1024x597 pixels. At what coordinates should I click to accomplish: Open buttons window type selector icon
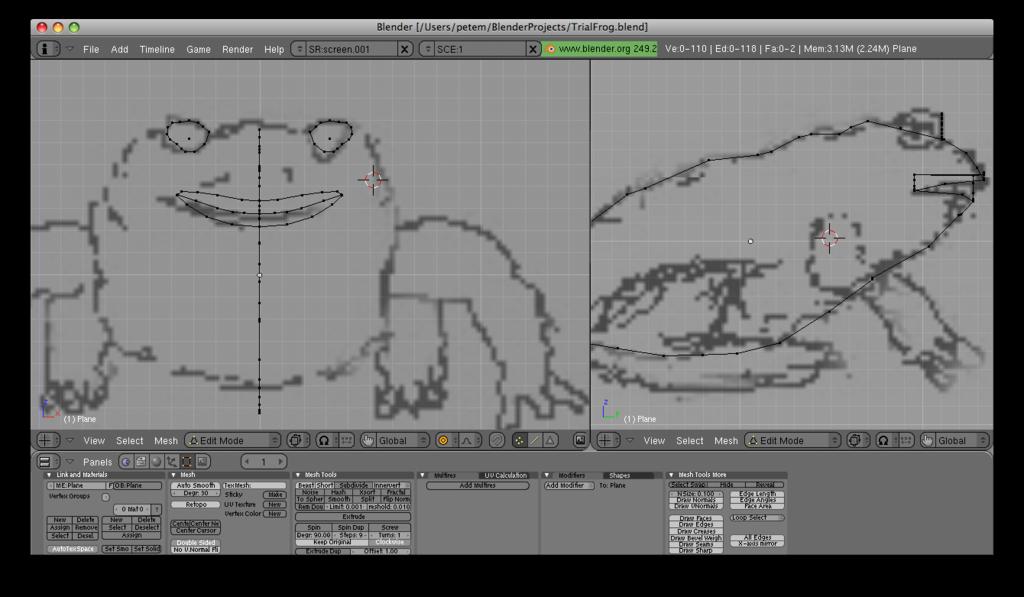[46, 461]
